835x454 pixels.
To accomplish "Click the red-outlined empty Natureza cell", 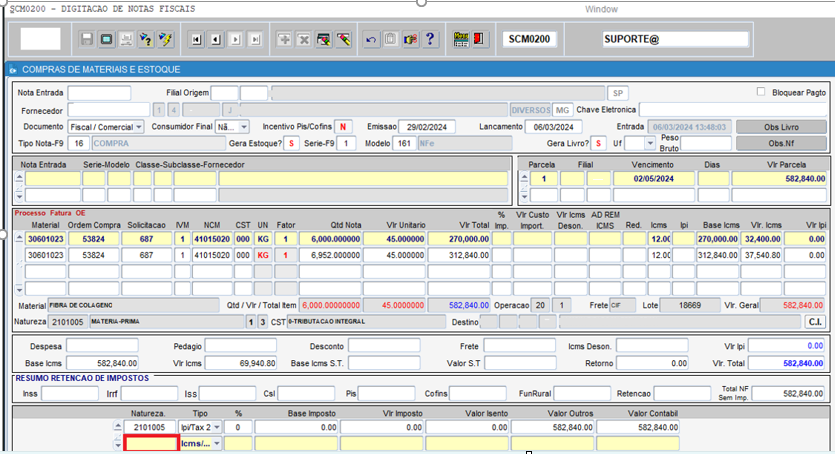I will point(151,443).
